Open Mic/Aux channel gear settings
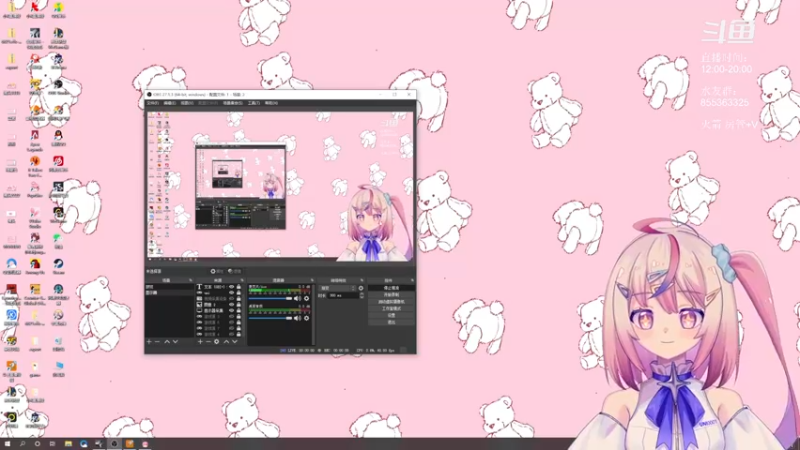This screenshot has height=450, width=800. click(307, 298)
